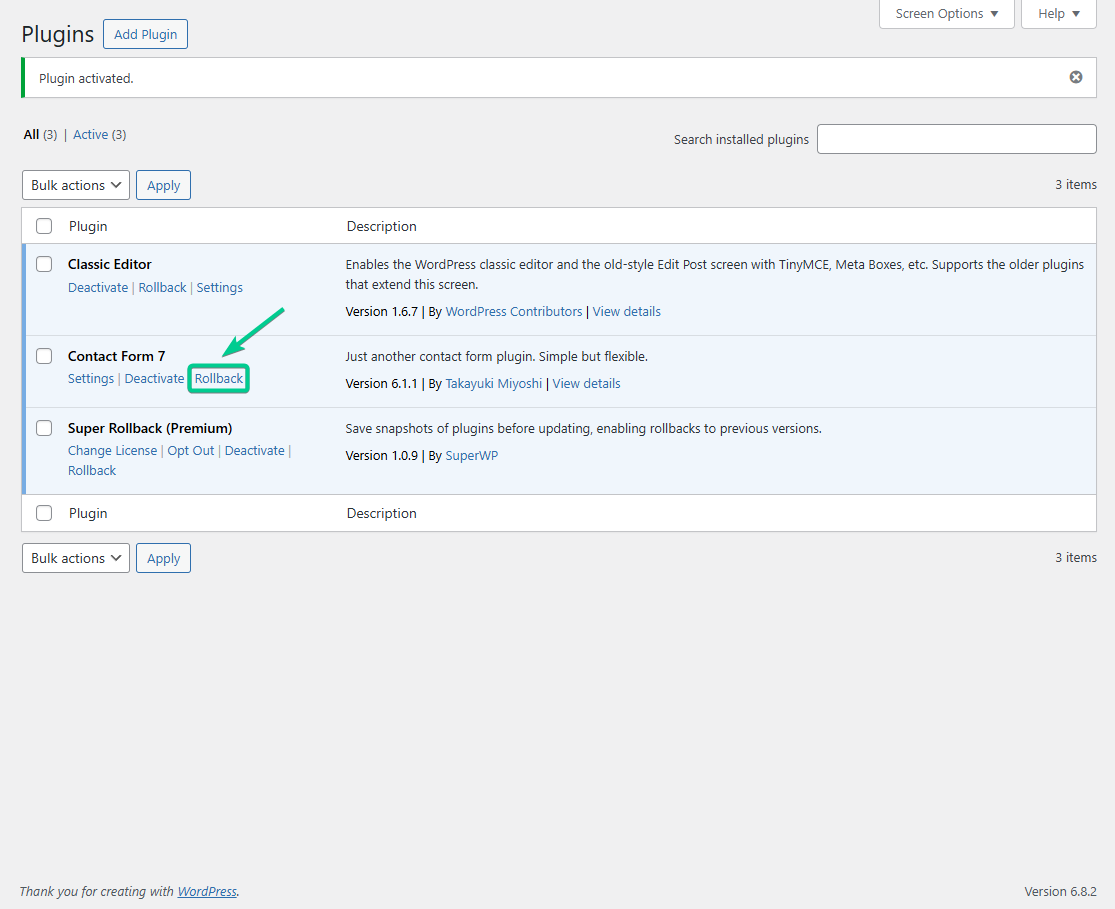Tick the Contact Form 7 checkbox
The image size is (1115, 909).
click(44, 356)
